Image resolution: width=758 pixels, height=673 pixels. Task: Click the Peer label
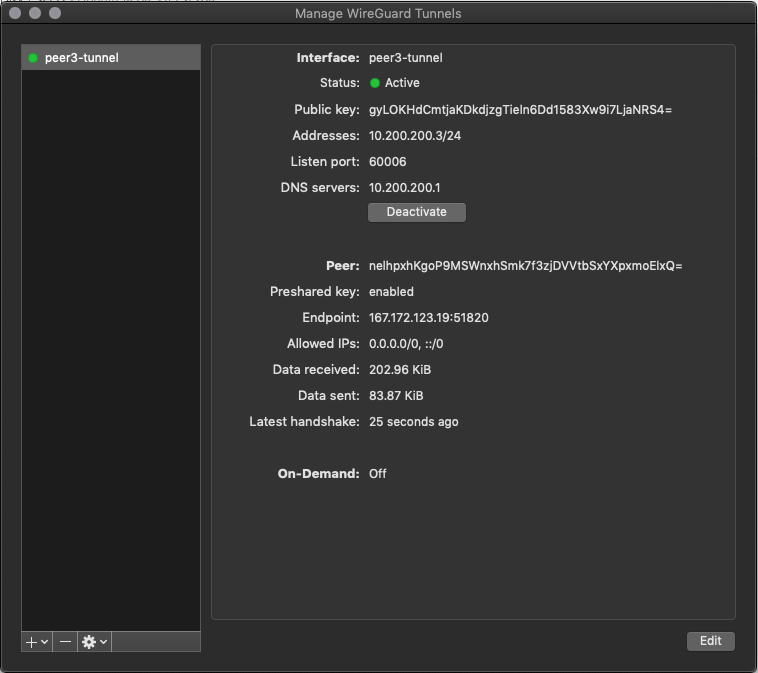tap(343, 266)
